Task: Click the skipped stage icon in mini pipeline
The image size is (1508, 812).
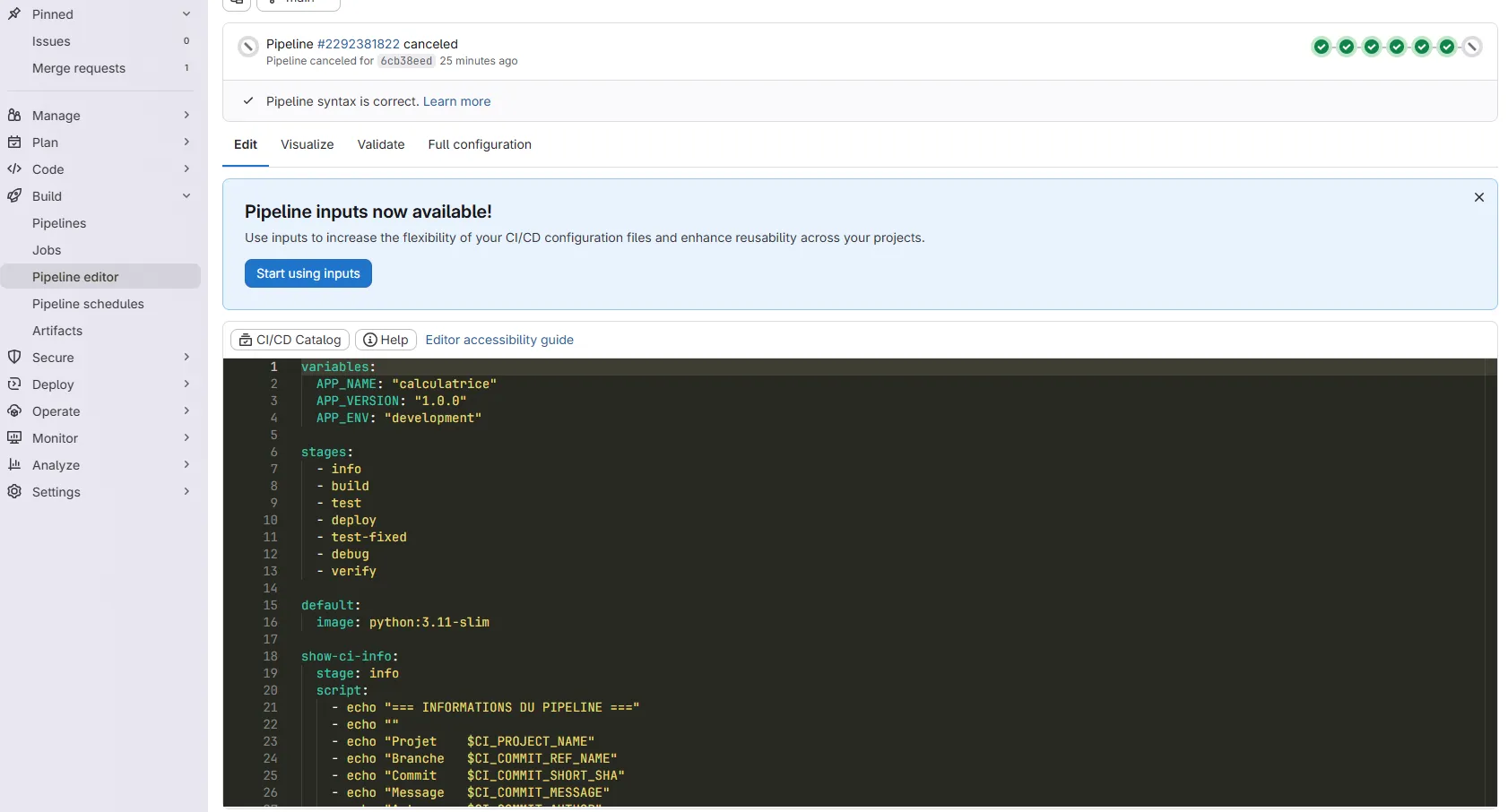Action: [1471, 47]
